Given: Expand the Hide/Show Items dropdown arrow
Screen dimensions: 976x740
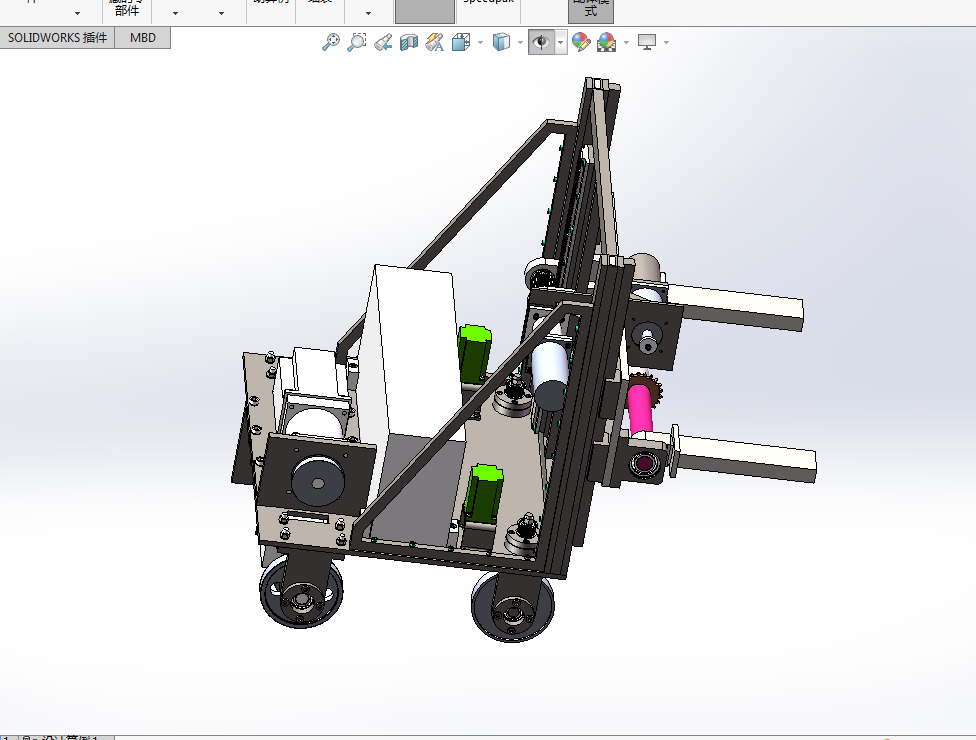Looking at the screenshot, I should click(x=561, y=42).
